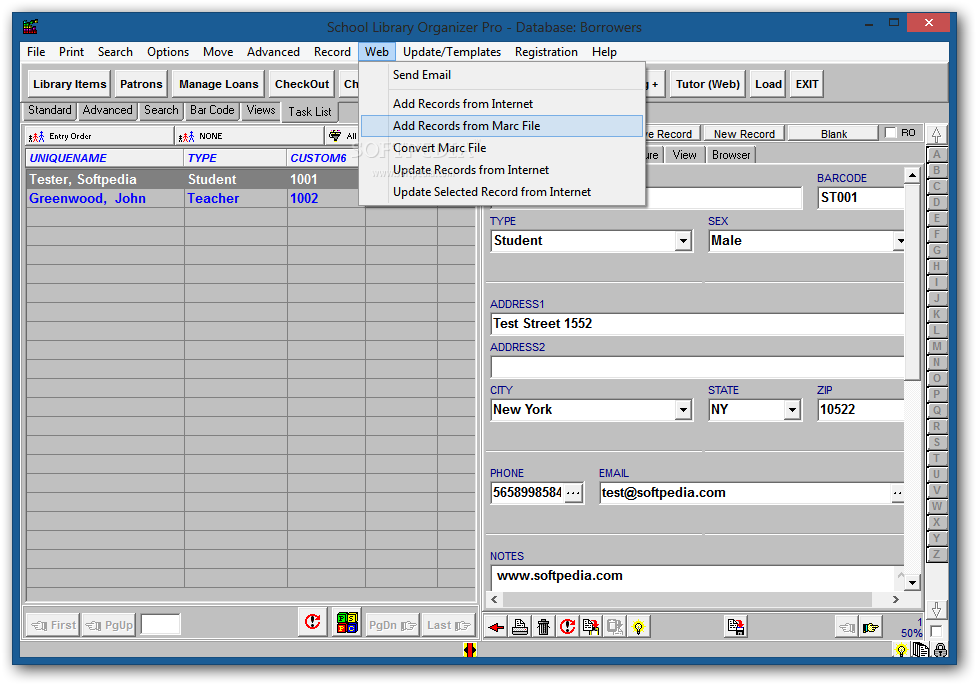977x685 pixels.
Task: Click the colored FSPC blocks icon
Action: coord(347,623)
